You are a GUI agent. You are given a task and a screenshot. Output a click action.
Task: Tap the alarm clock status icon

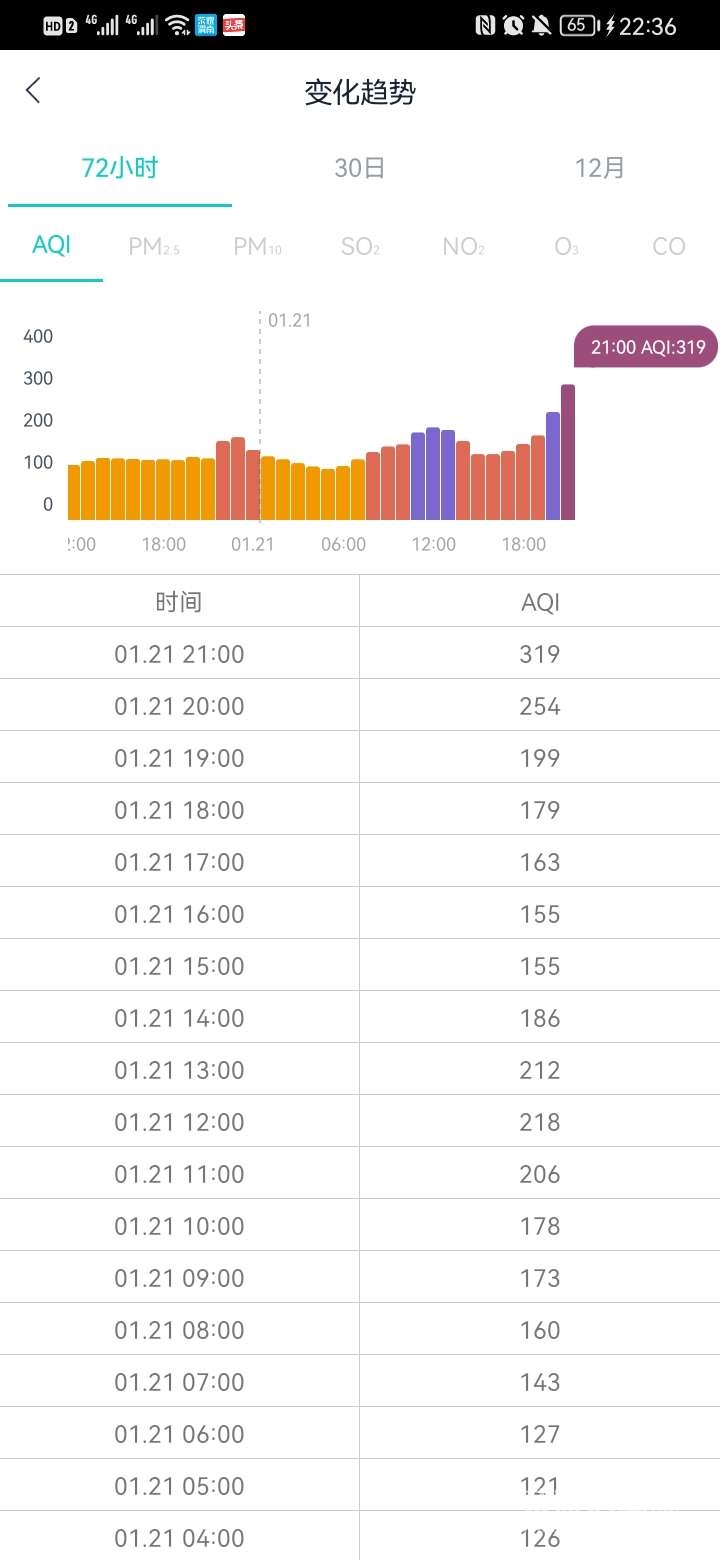[x=513, y=25]
